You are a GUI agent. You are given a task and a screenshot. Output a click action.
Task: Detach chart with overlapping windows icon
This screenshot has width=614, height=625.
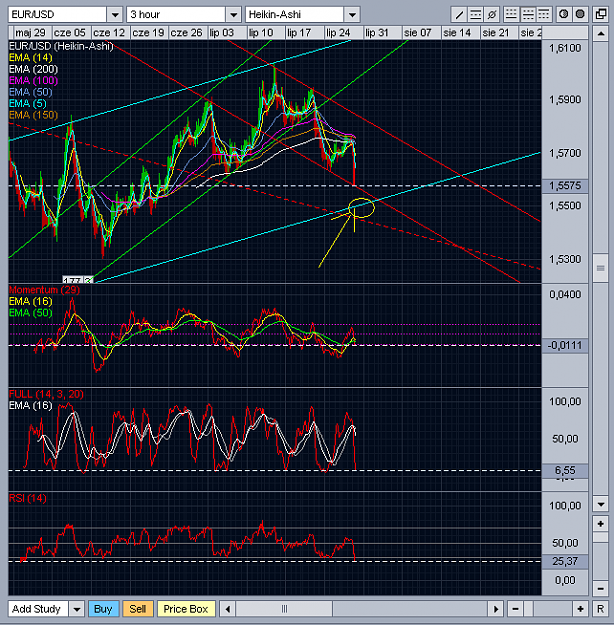coord(600,15)
